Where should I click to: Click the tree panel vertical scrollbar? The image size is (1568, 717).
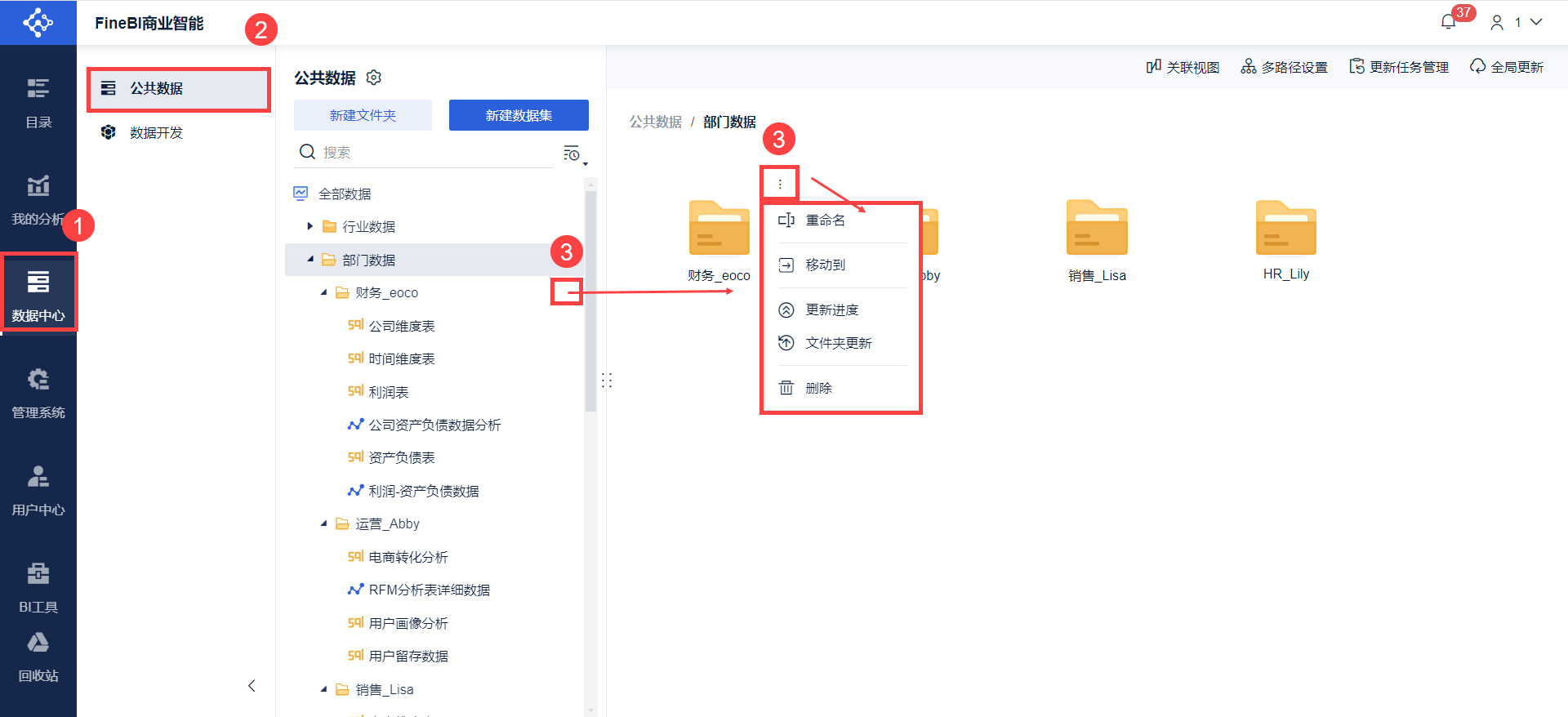(x=590, y=302)
